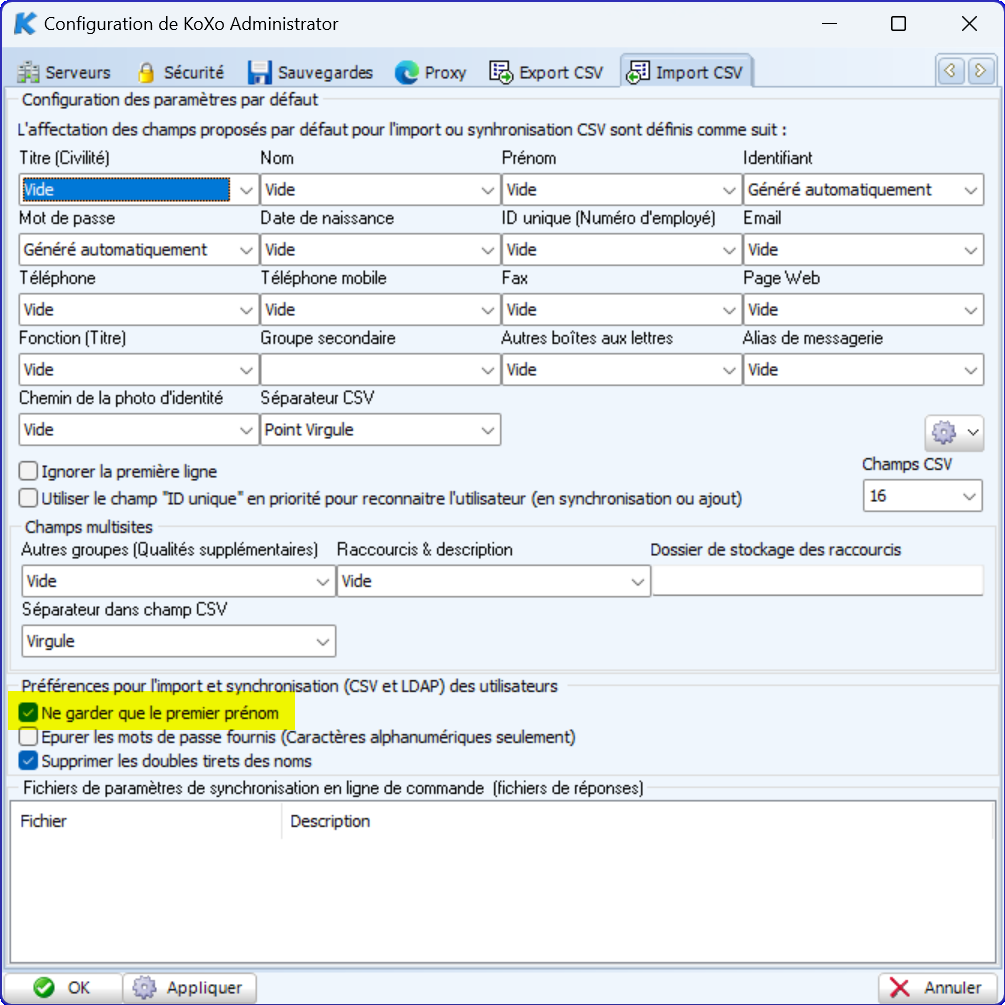1005x1005 pixels.
Task: Open the Séparateur CSV dropdown
Action: pyautogui.click(x=380, y=430)
